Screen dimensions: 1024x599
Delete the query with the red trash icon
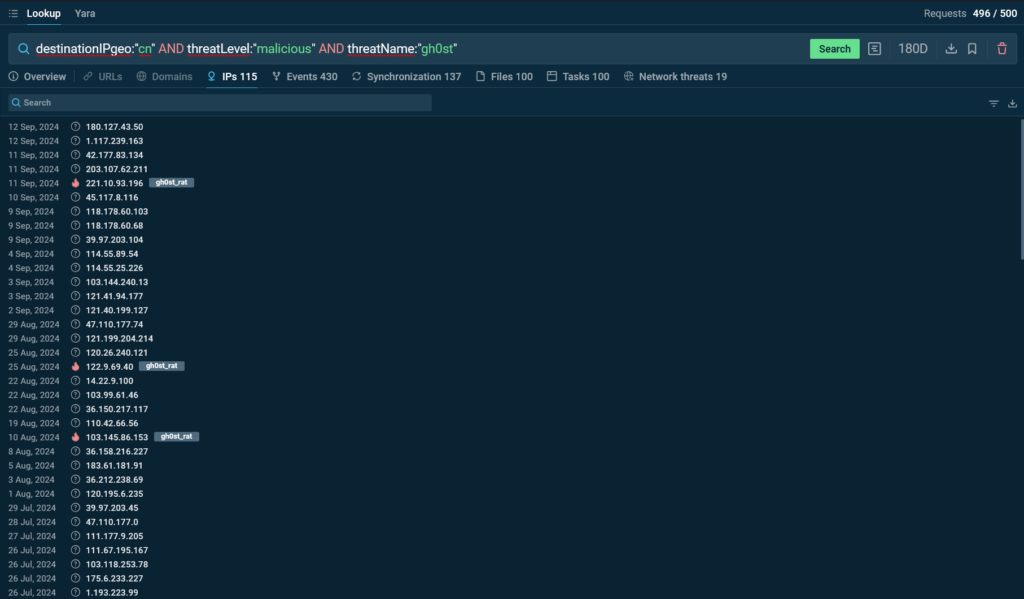pos(1002,49)
